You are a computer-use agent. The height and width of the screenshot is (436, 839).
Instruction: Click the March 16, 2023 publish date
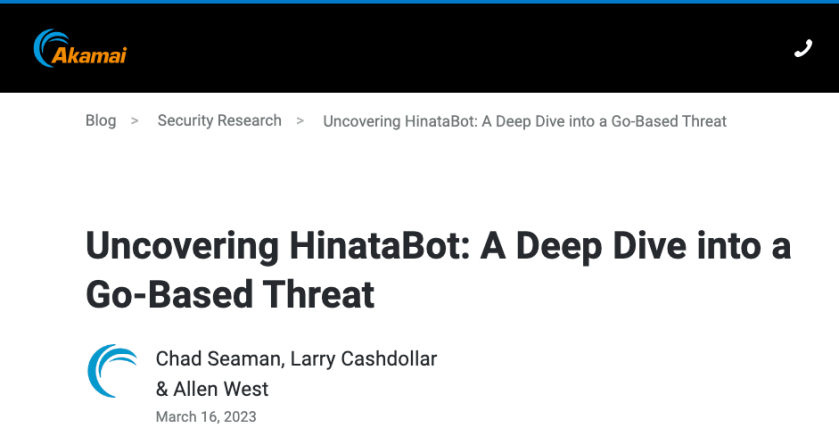click(x=206, y=416)
